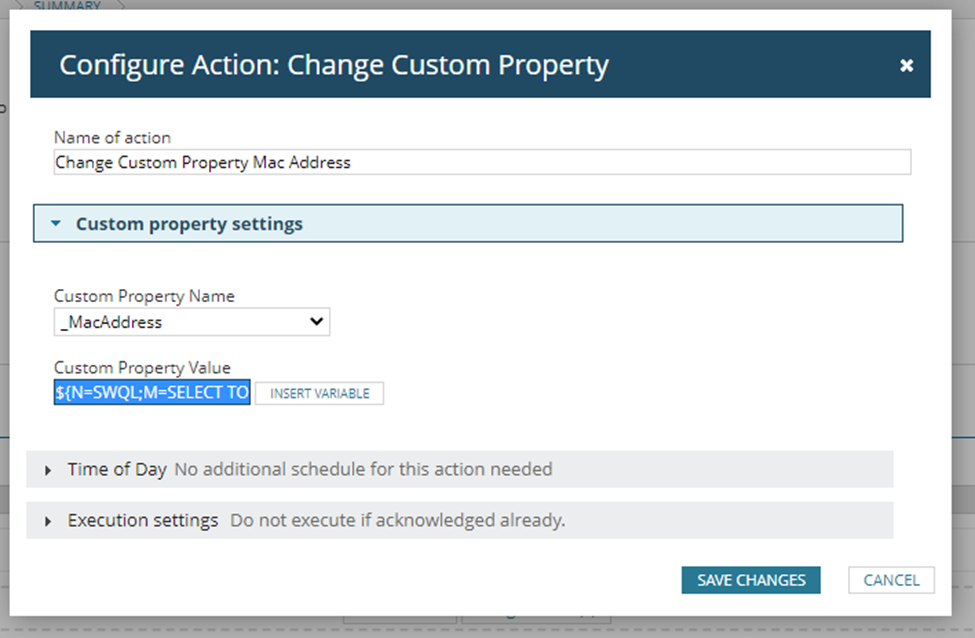
Task: Save changes to the action
Action: [x=750, y=580]
